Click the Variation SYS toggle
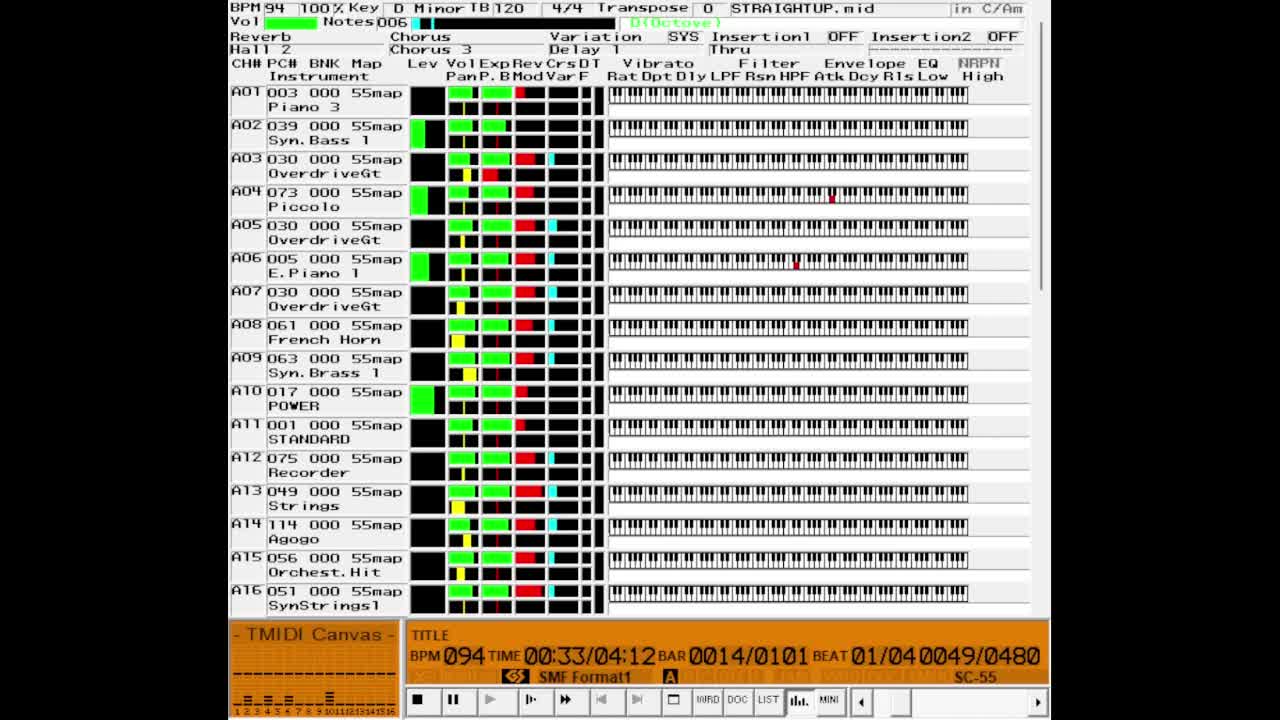The width and height of the screenshot is (1280, 720). tap(683, 36)
